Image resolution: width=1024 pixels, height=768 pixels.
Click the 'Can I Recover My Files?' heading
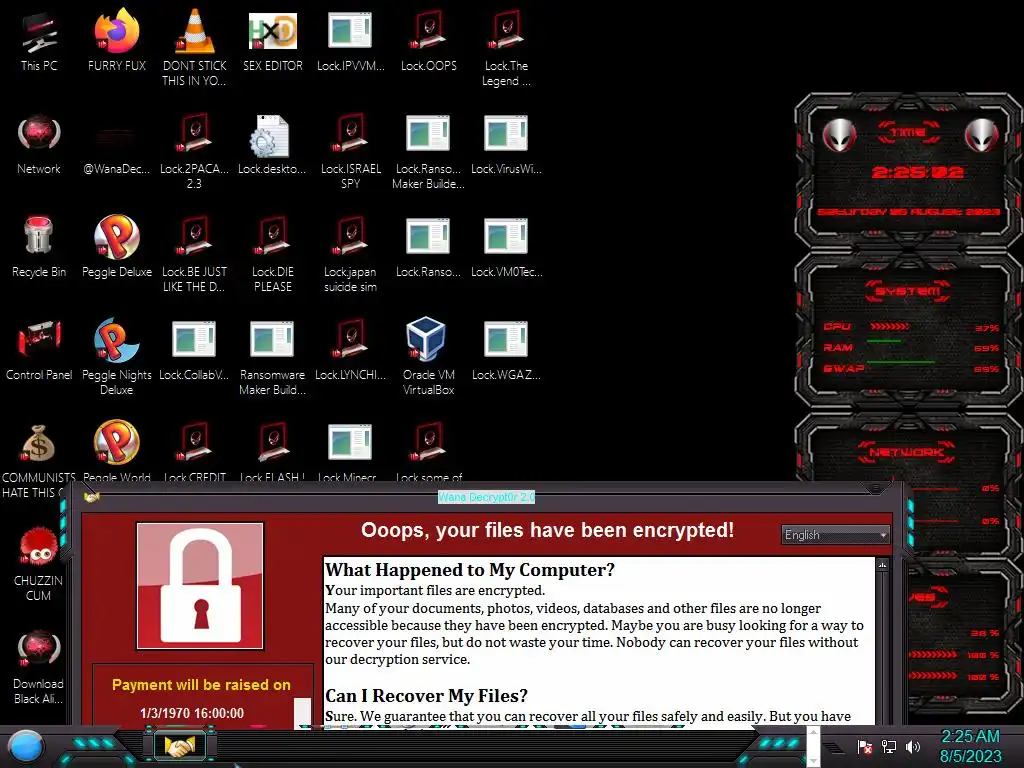[x=426, y=696]
